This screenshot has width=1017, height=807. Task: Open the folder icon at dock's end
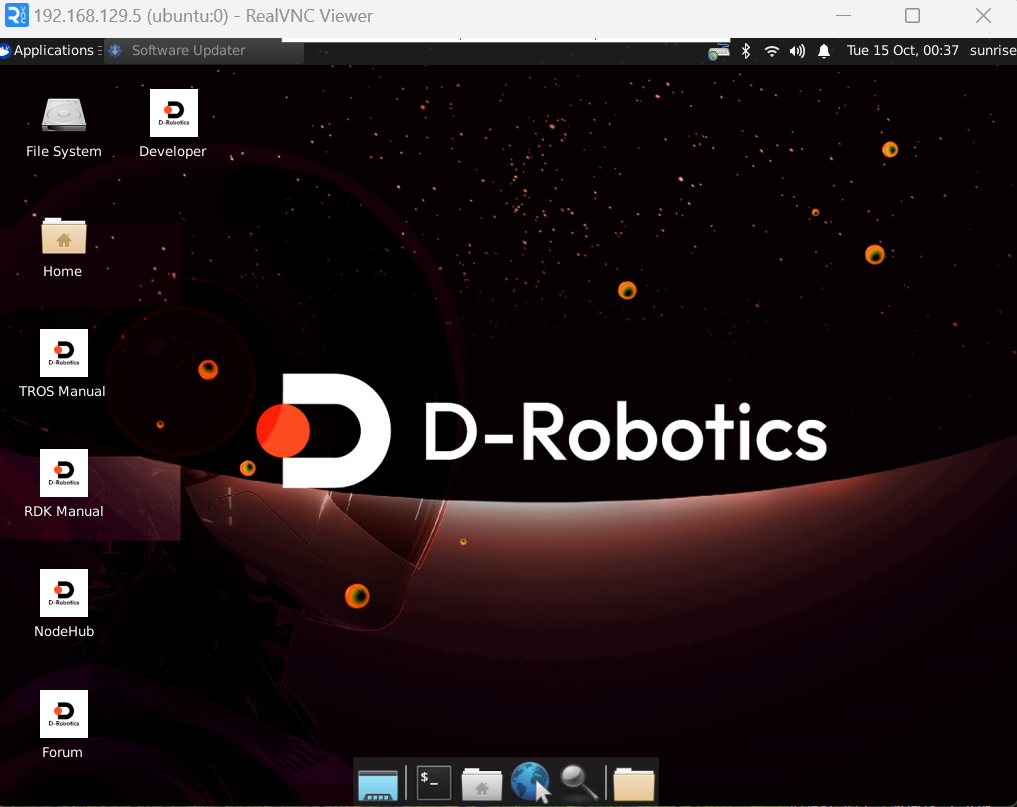(634, 783)
